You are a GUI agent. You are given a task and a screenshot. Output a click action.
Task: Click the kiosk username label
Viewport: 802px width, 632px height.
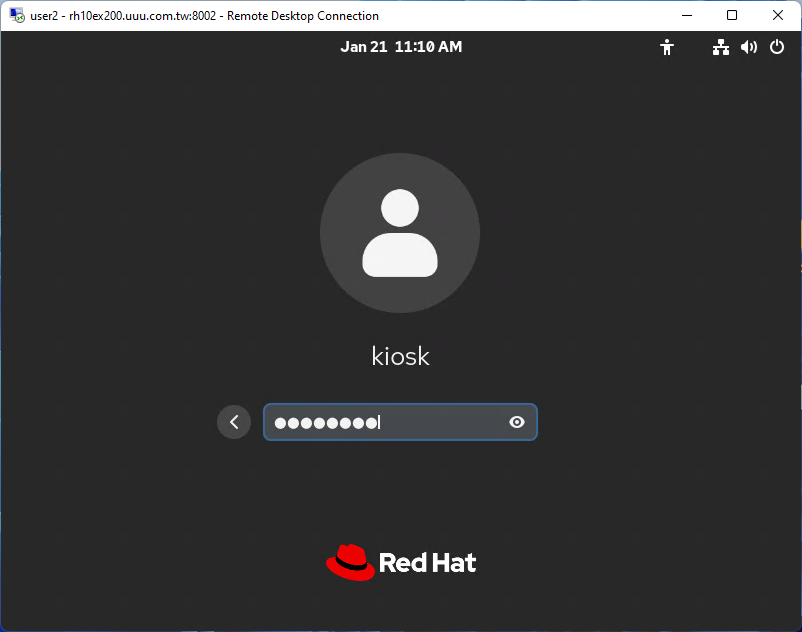pyautogui.click(x=400, y=356)
